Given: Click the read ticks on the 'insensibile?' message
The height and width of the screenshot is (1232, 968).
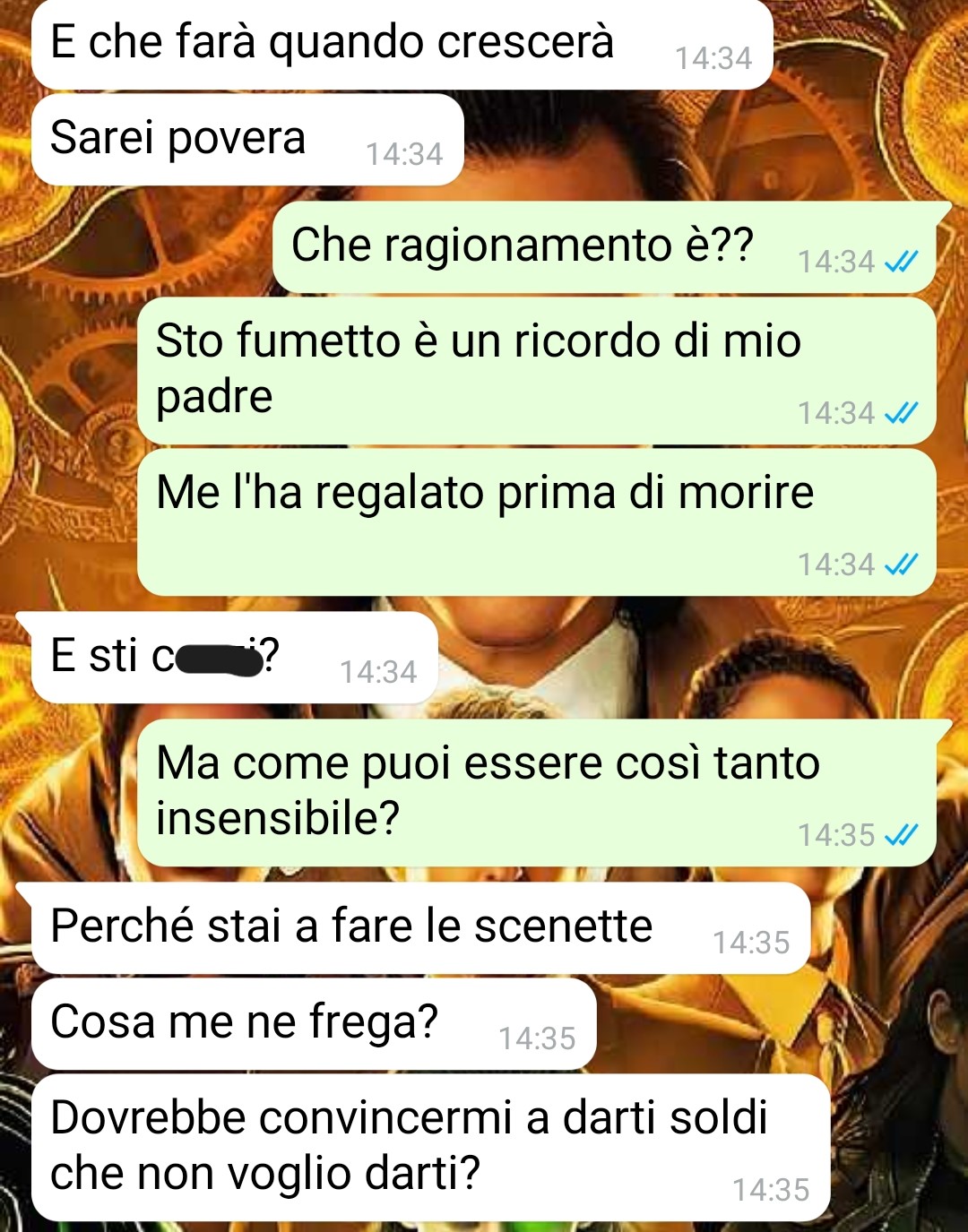Looking at the screenshot, I should coord(901,835).
